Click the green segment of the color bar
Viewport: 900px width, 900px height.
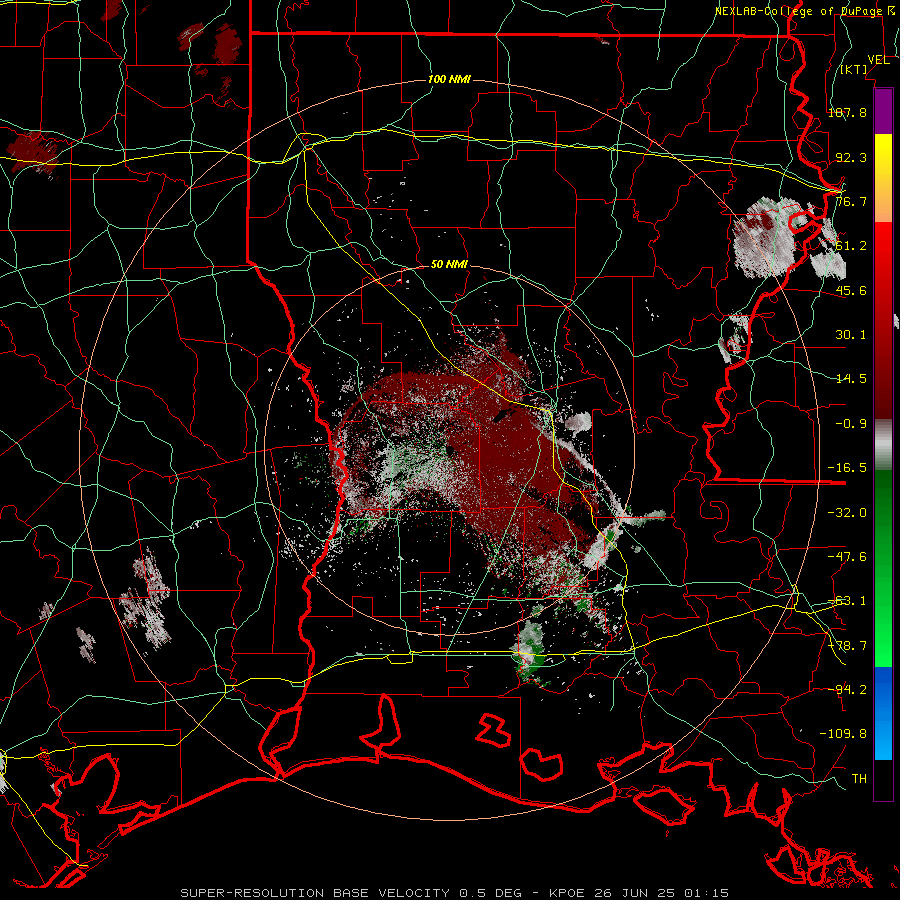click(x=883, y=568)
